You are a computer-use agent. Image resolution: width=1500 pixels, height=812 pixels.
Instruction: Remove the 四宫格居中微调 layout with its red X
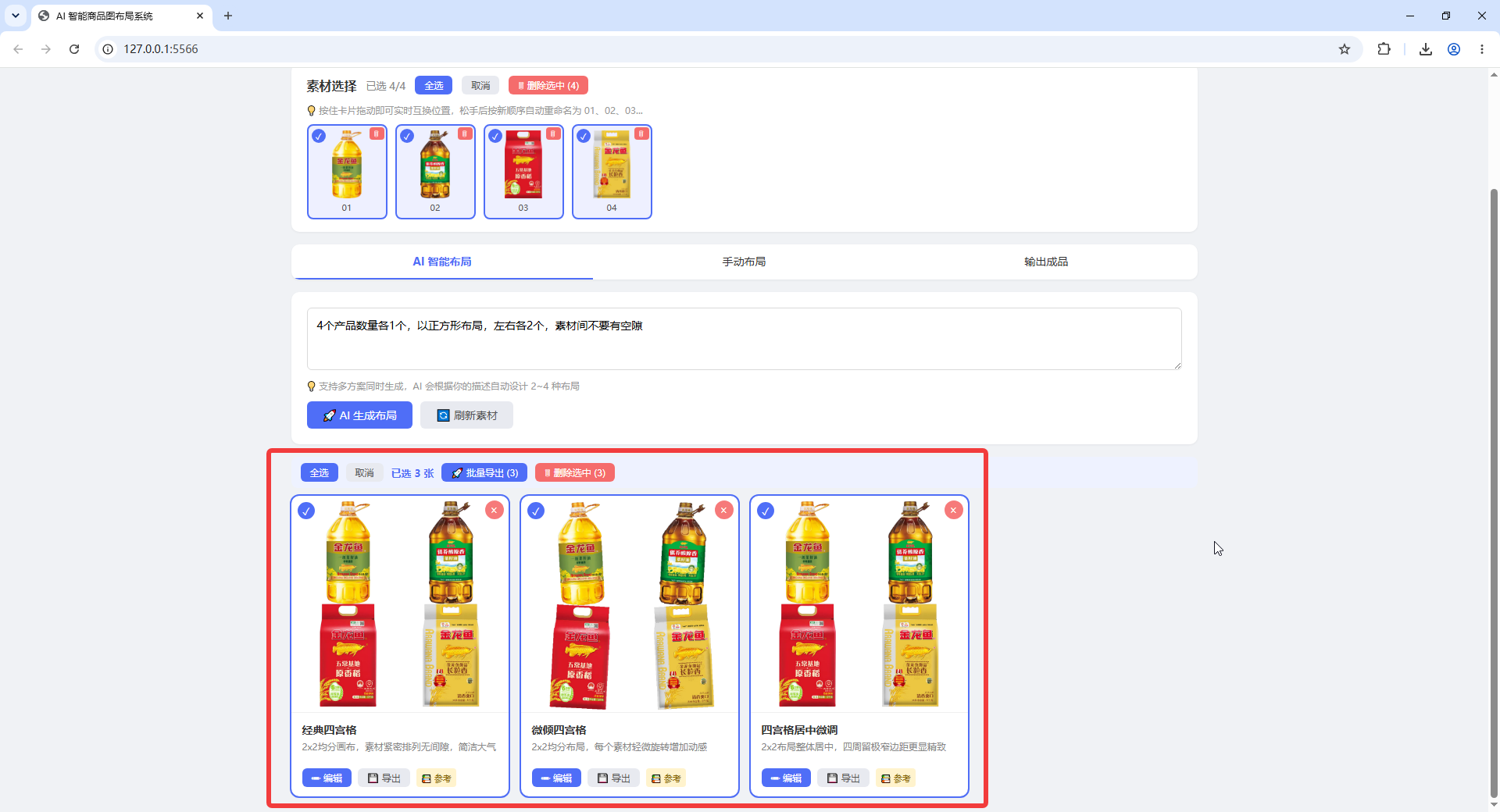pyautogui.click(x=953, y=510)
